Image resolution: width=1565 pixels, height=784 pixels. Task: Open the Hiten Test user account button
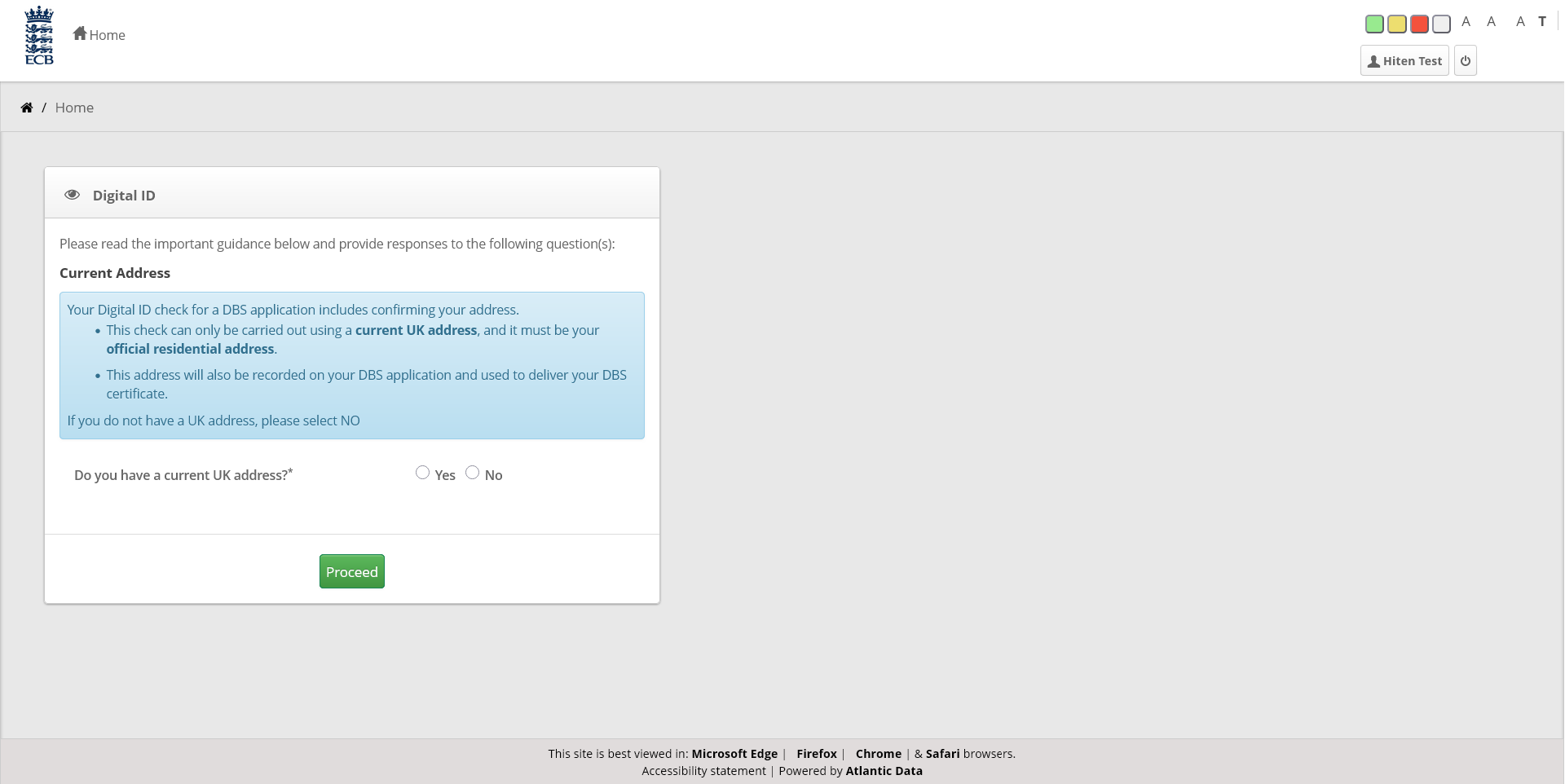pyautogui.click(x=1404, y=61)
